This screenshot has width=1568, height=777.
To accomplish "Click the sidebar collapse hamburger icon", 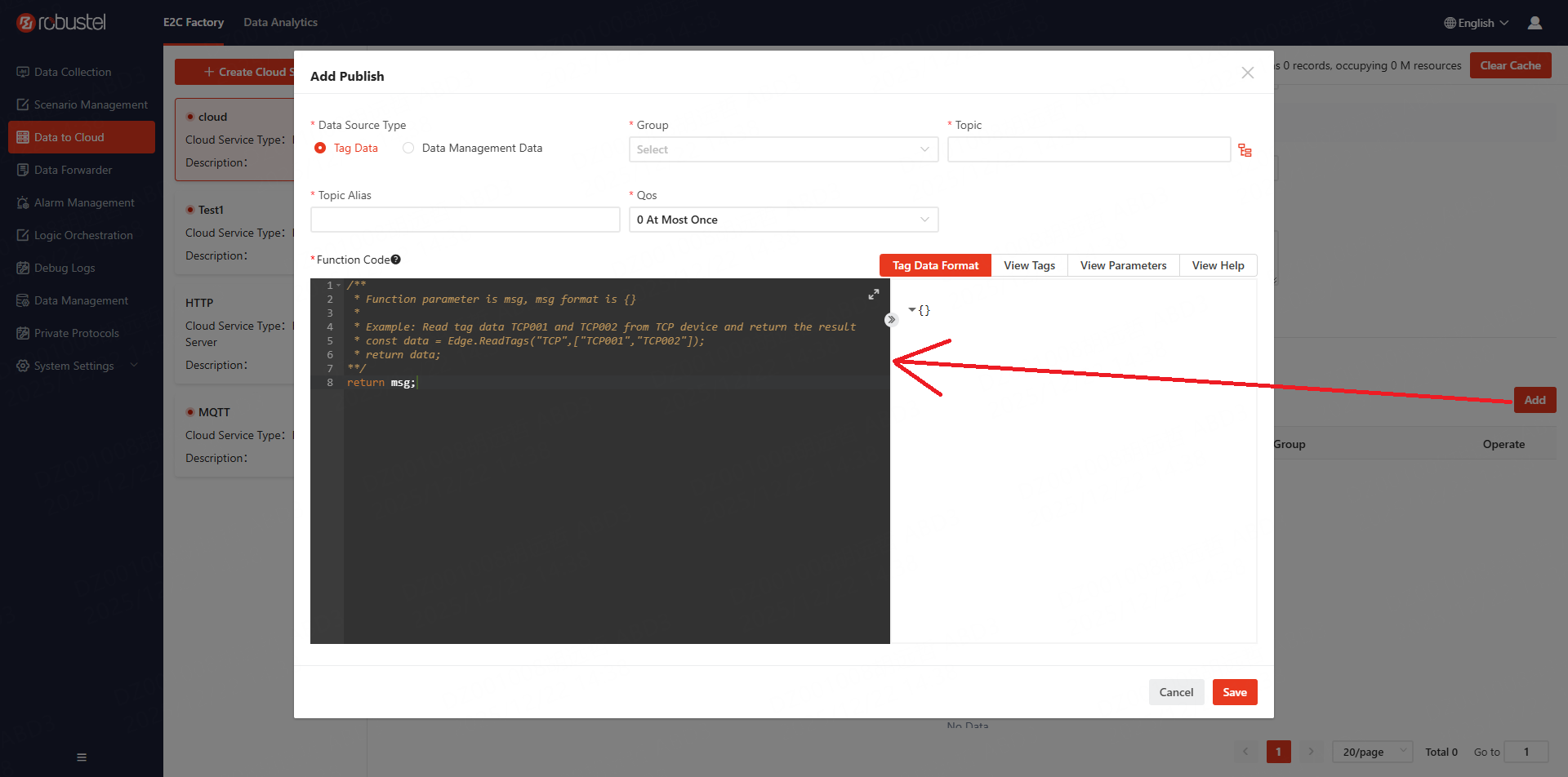I will click(82, 757).
